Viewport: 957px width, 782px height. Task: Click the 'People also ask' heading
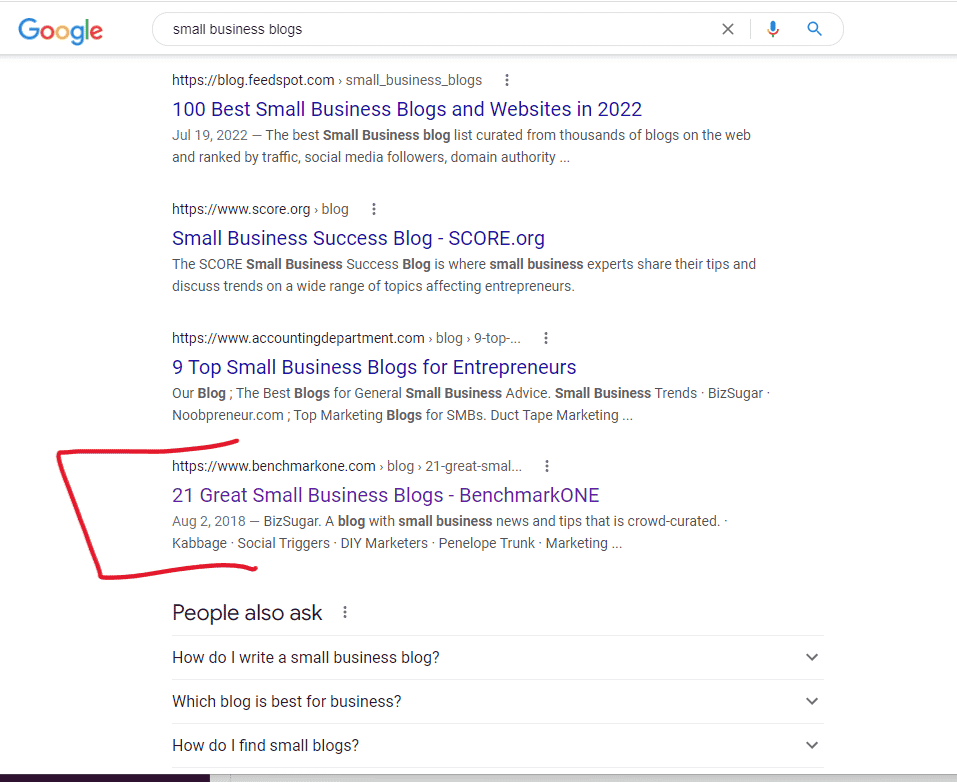247,612
